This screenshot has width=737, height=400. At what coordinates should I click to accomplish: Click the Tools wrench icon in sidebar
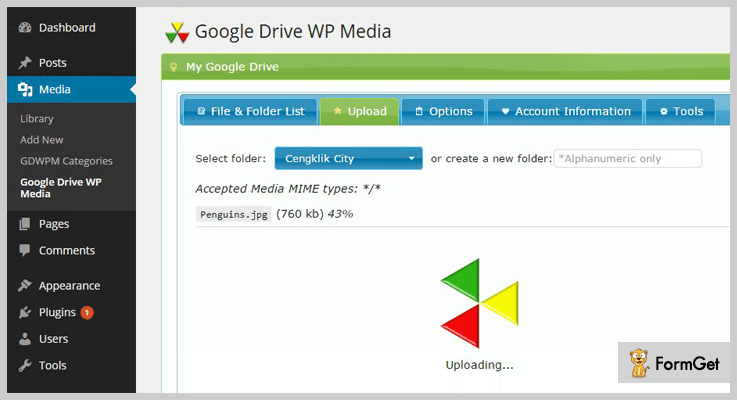(x=25, y=365)
